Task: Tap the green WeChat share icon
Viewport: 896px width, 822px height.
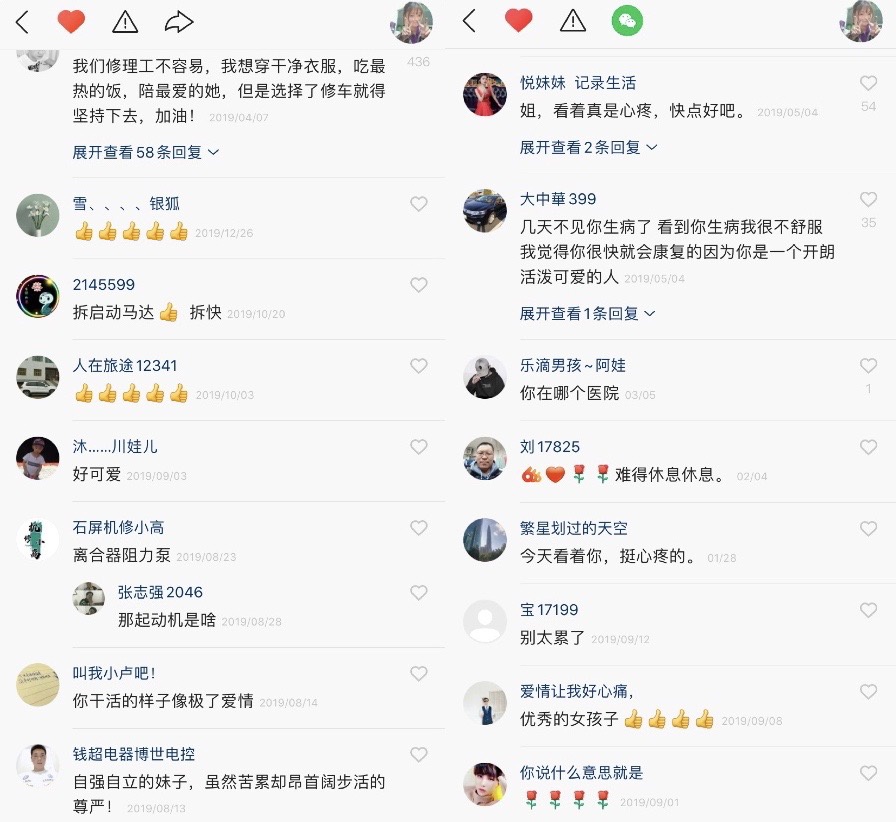Action: [x=627, y=21]
